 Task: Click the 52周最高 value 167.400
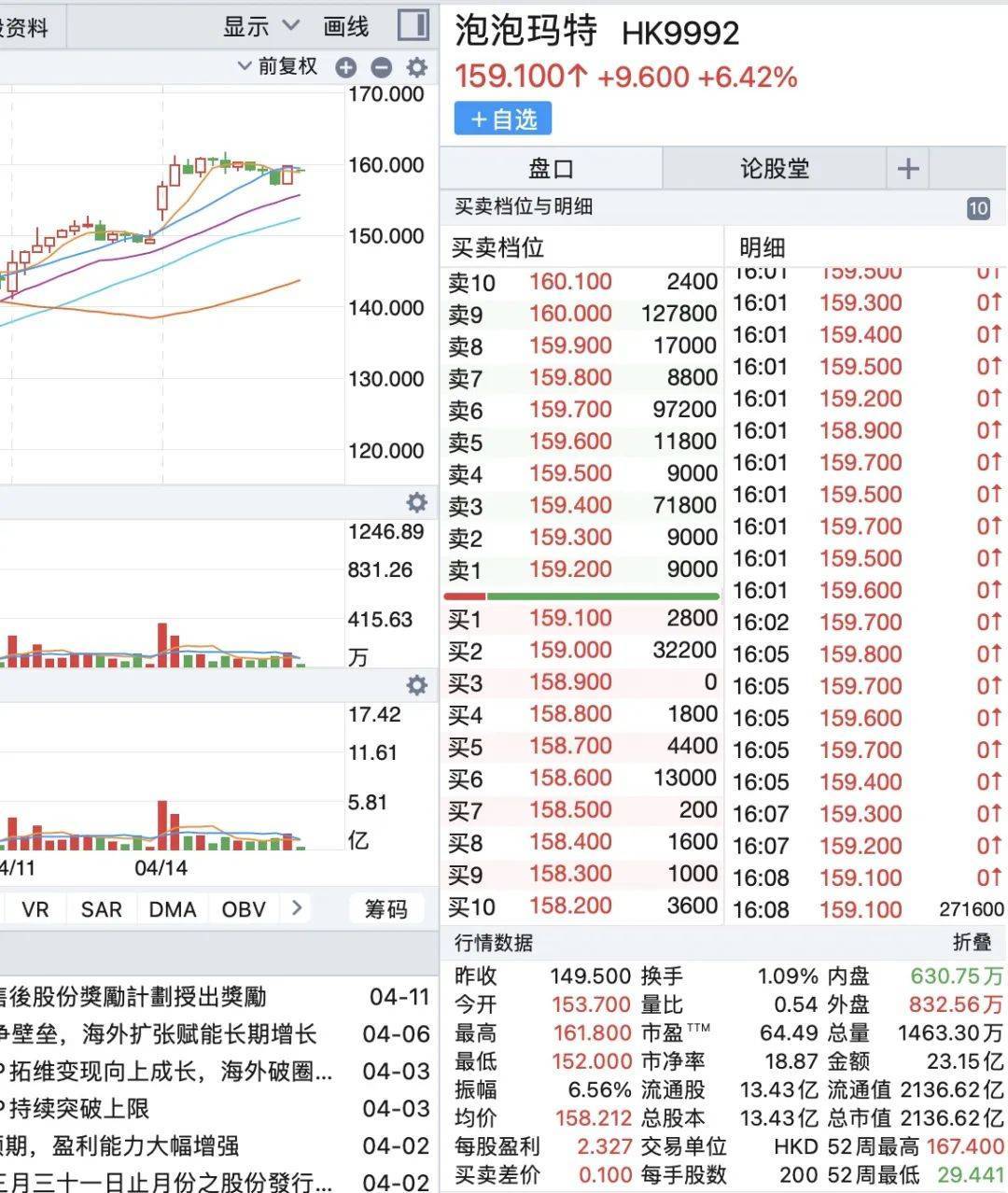(x=965, y=1146)
